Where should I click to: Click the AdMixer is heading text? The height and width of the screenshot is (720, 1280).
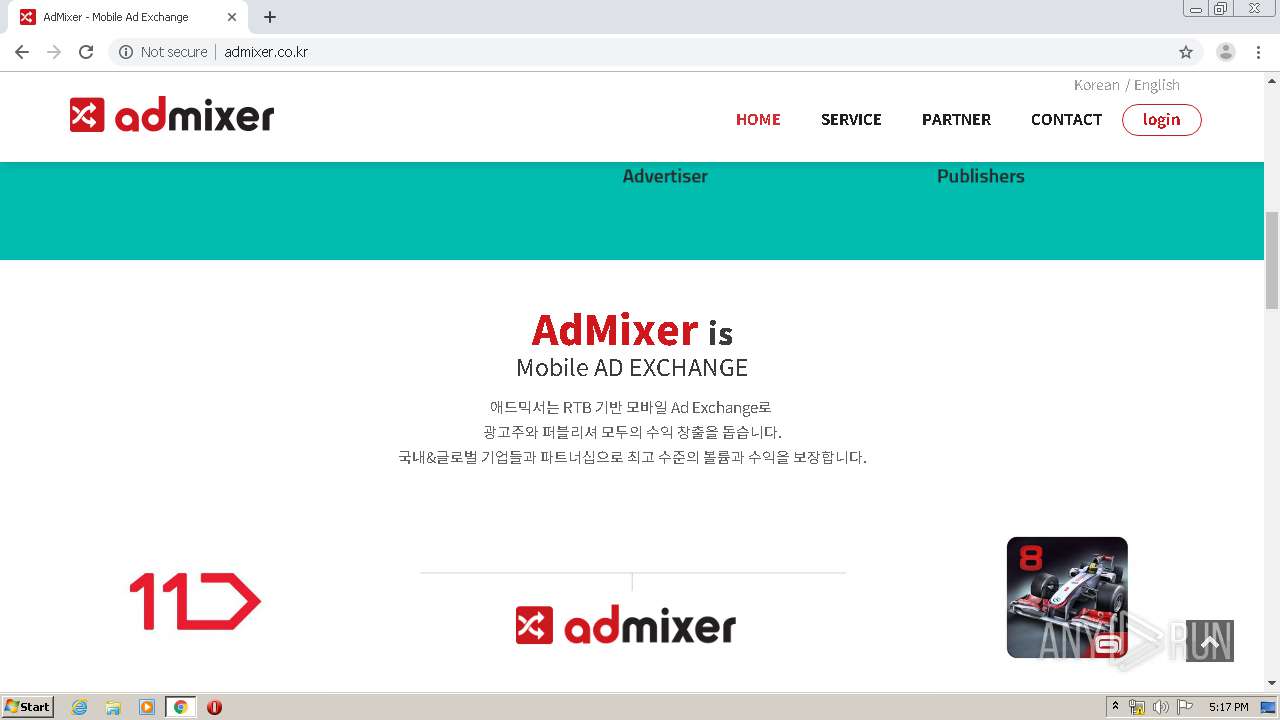(x=632, y=330)
